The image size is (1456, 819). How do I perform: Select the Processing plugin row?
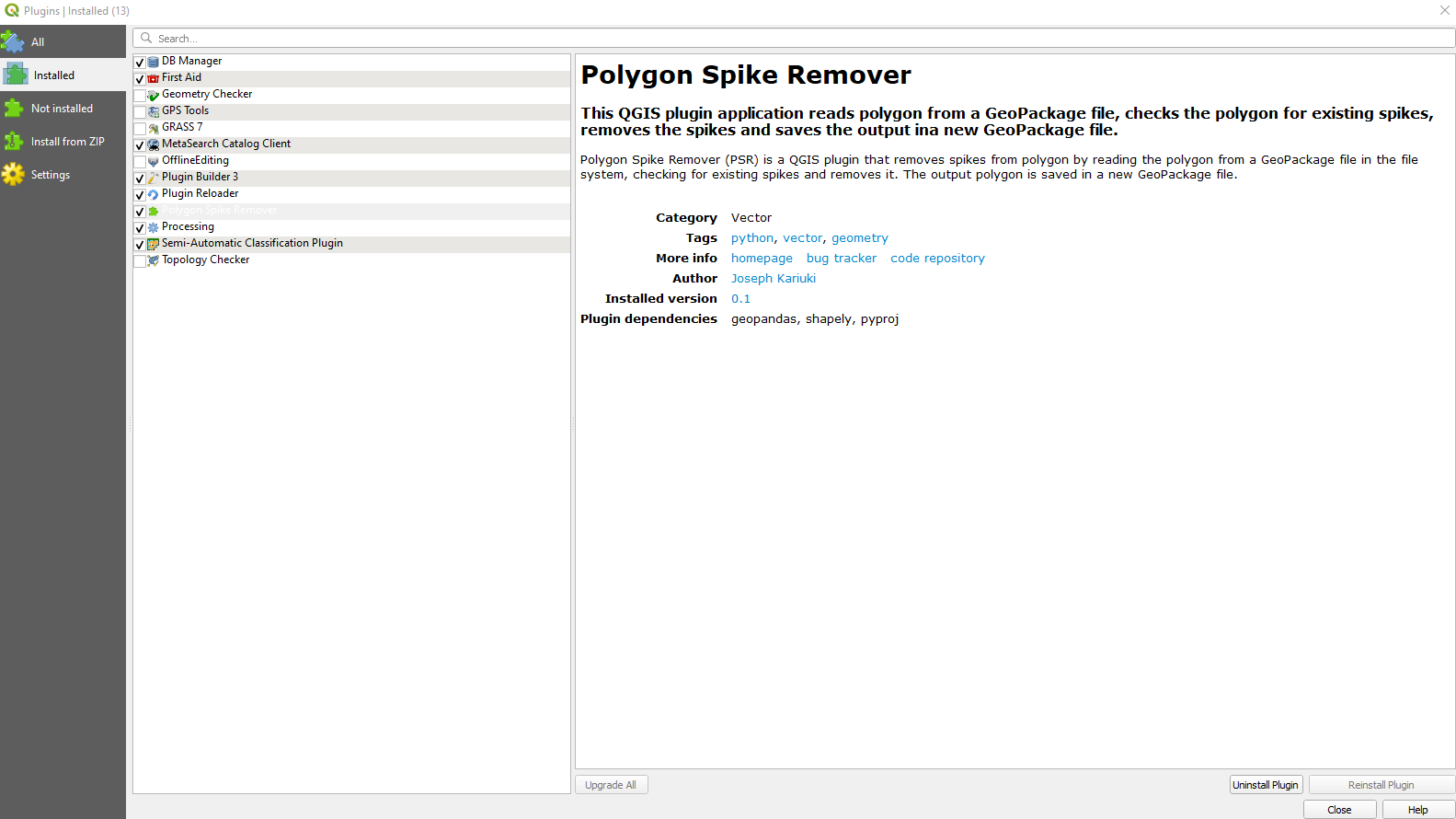point(351,227)
